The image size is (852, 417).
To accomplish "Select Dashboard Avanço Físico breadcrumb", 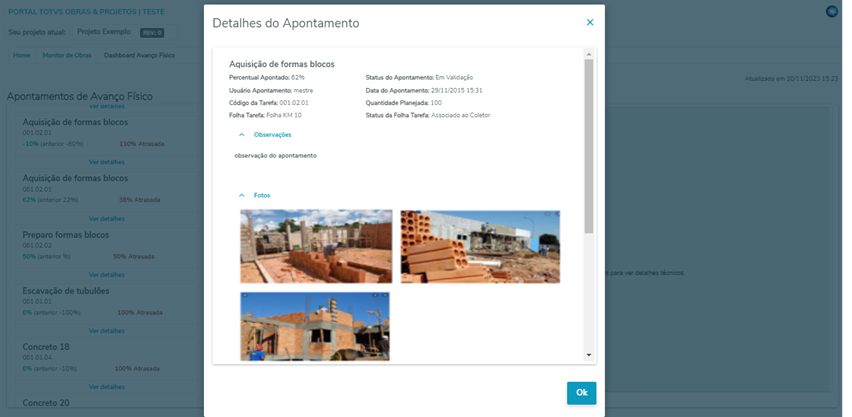I will click(140, 55).
